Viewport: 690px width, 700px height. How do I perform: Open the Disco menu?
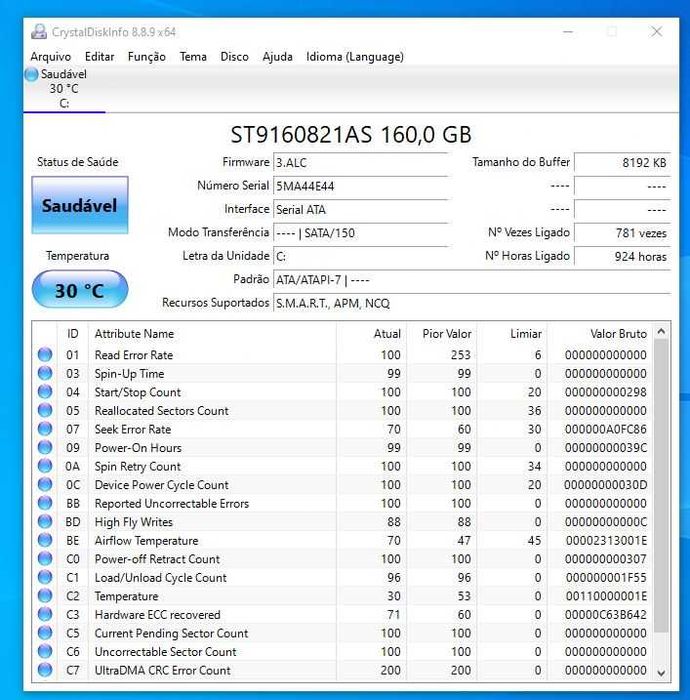(234, 57)
